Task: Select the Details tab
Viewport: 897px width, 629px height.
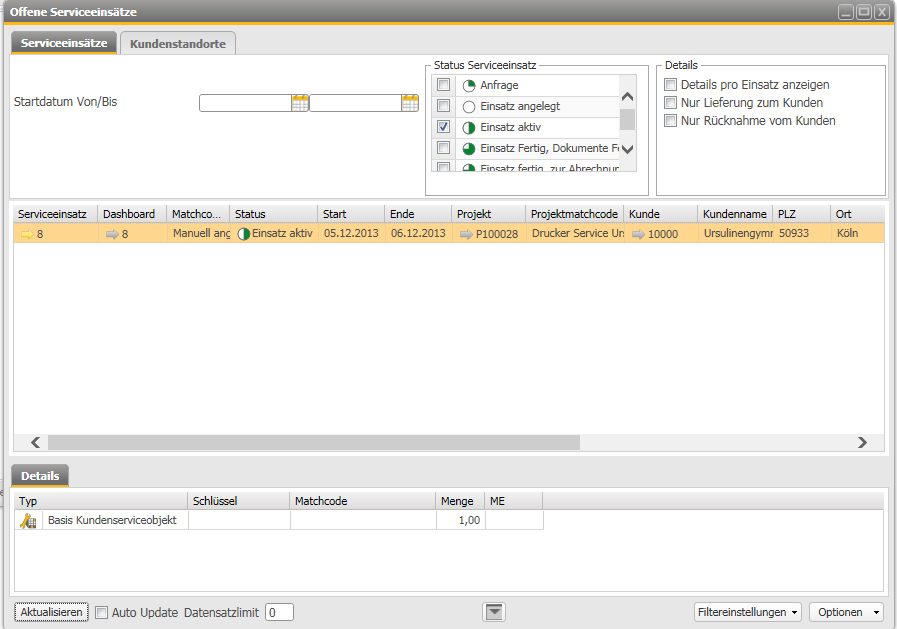Action: [39, 475]
